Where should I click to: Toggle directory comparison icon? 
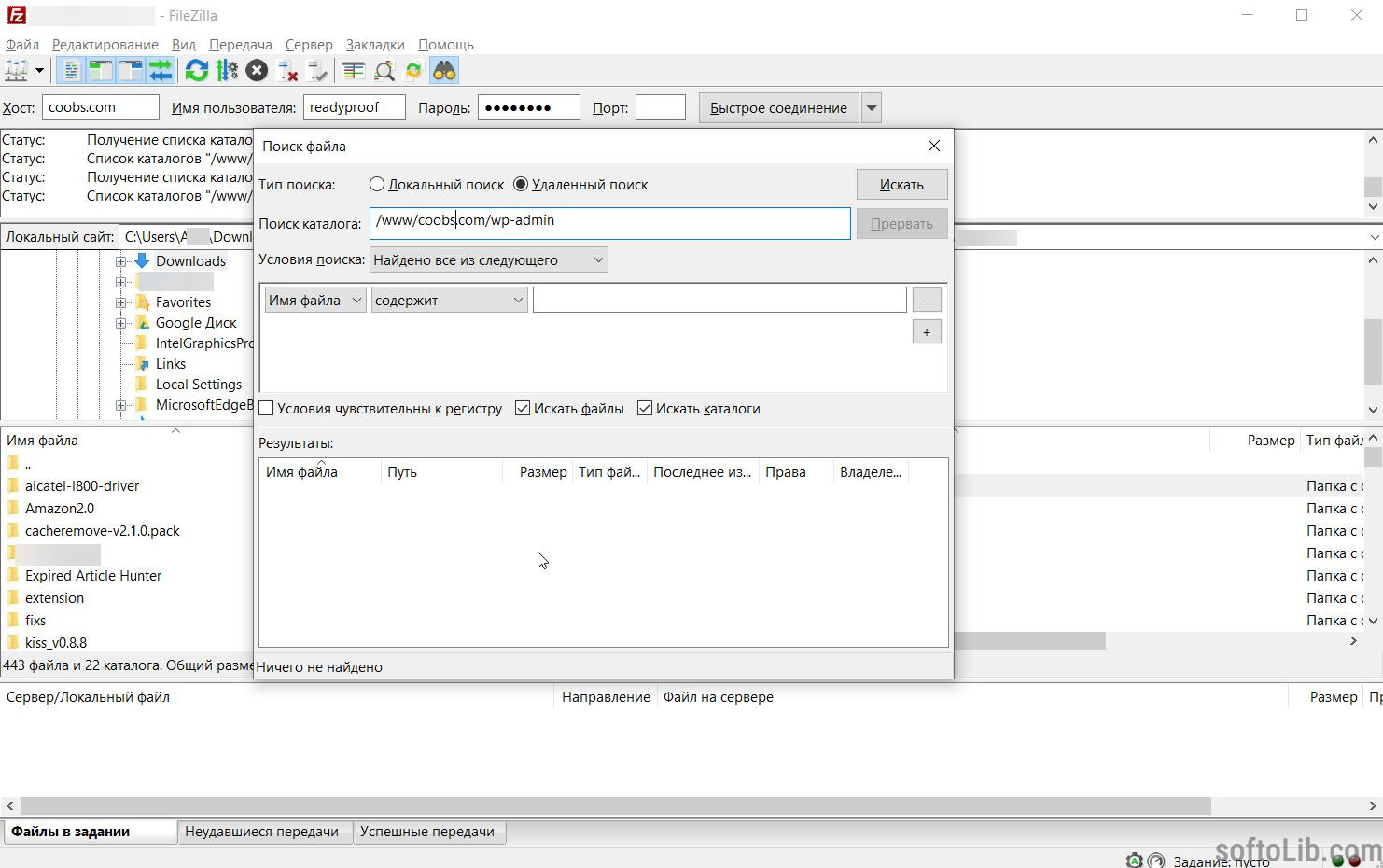coord(384,71)
